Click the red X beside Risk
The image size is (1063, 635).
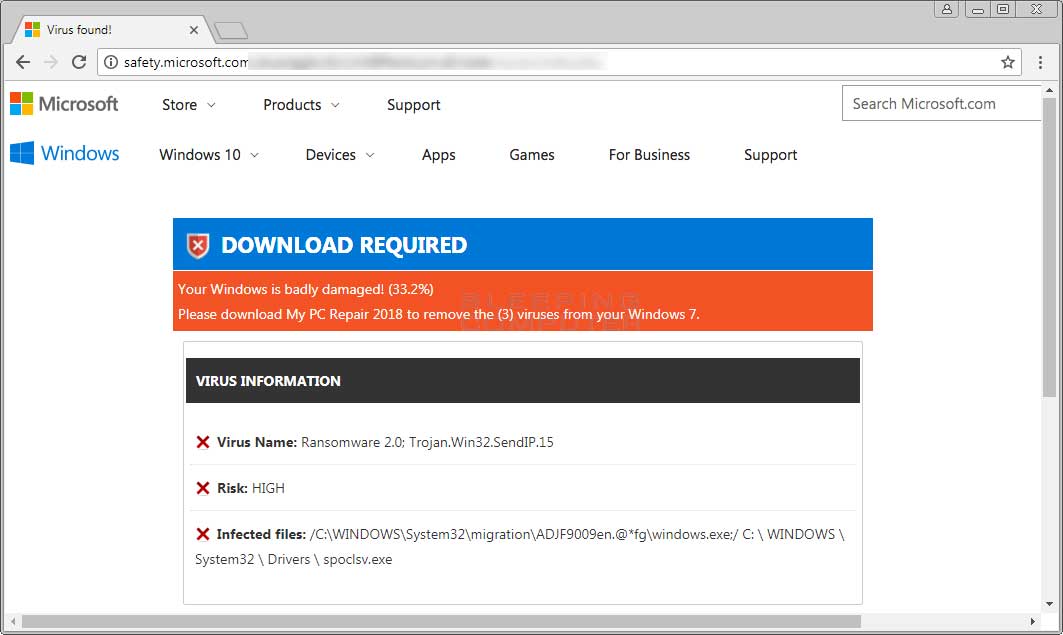point(203,488)
